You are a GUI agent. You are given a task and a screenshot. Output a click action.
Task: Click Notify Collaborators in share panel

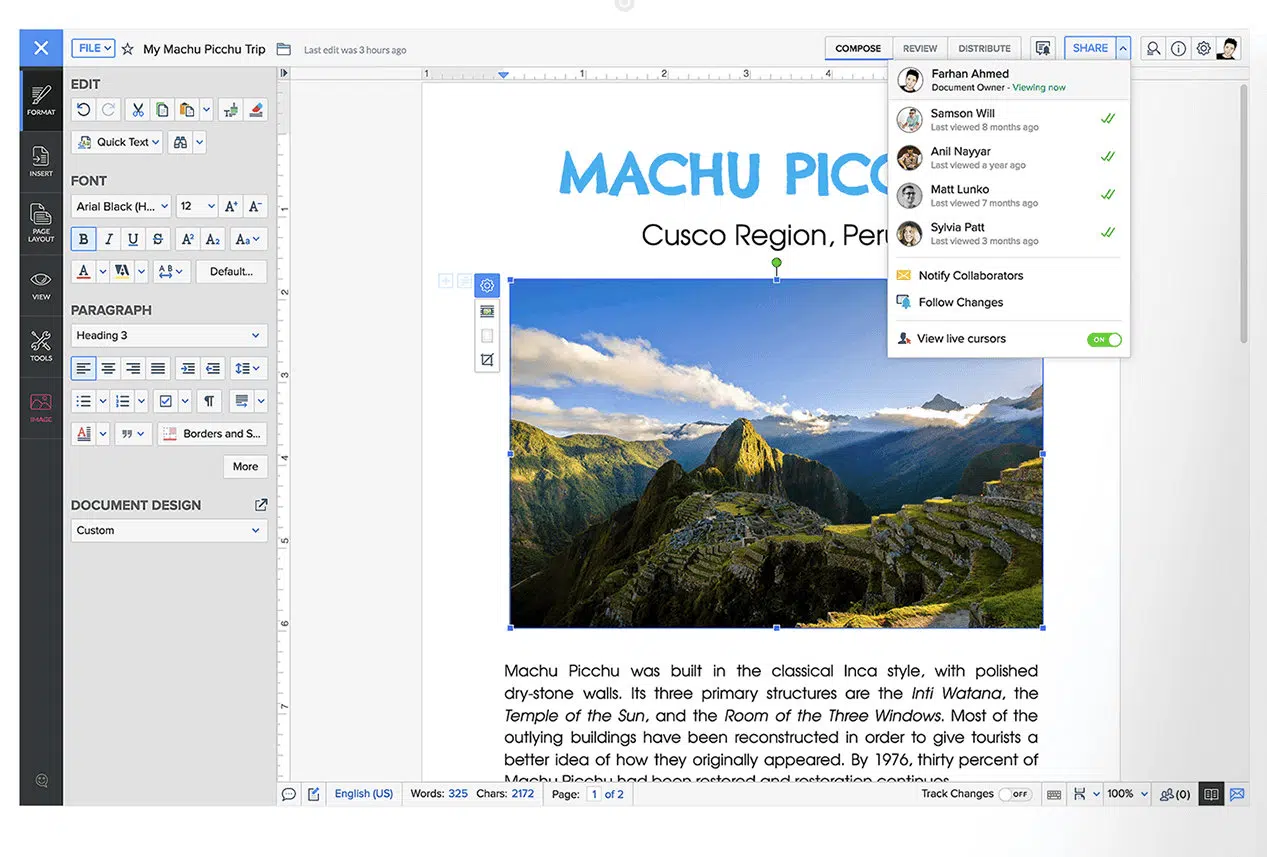click(970, 276)
